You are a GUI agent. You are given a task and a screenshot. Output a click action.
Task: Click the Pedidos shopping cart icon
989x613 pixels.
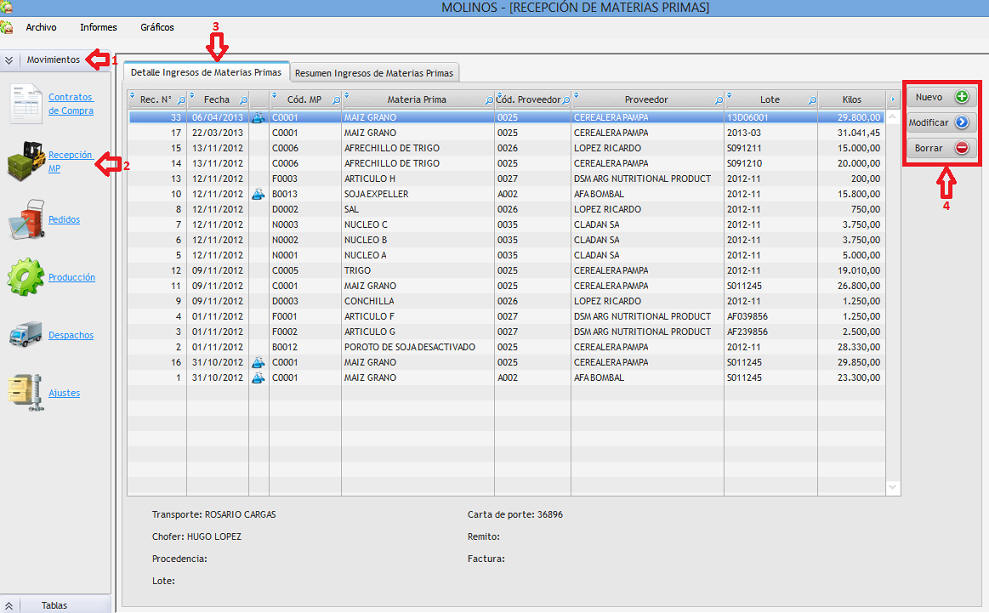26,219
